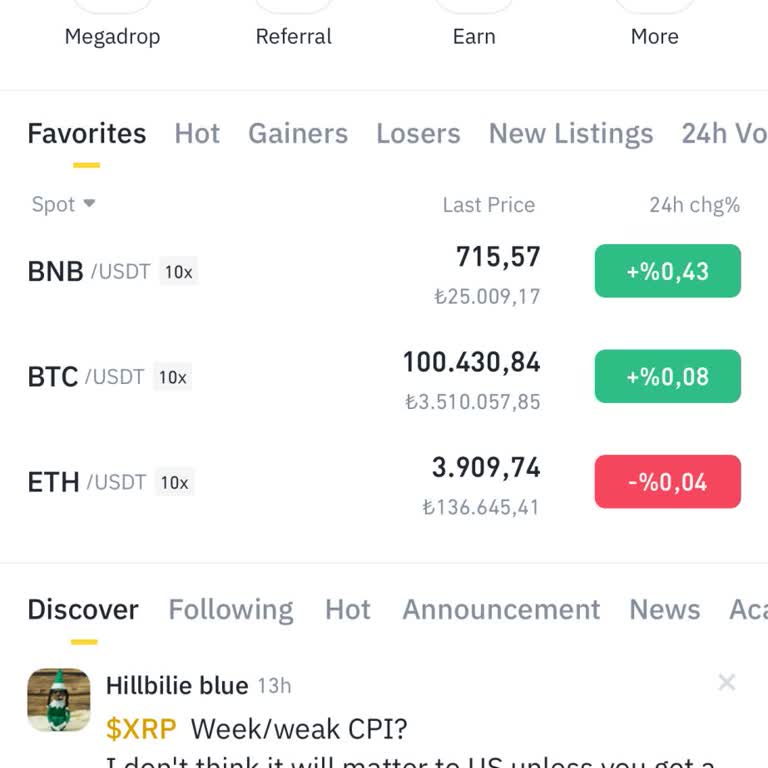
Task: Click the $XRP ticker link
Action: tap(141, 728)
